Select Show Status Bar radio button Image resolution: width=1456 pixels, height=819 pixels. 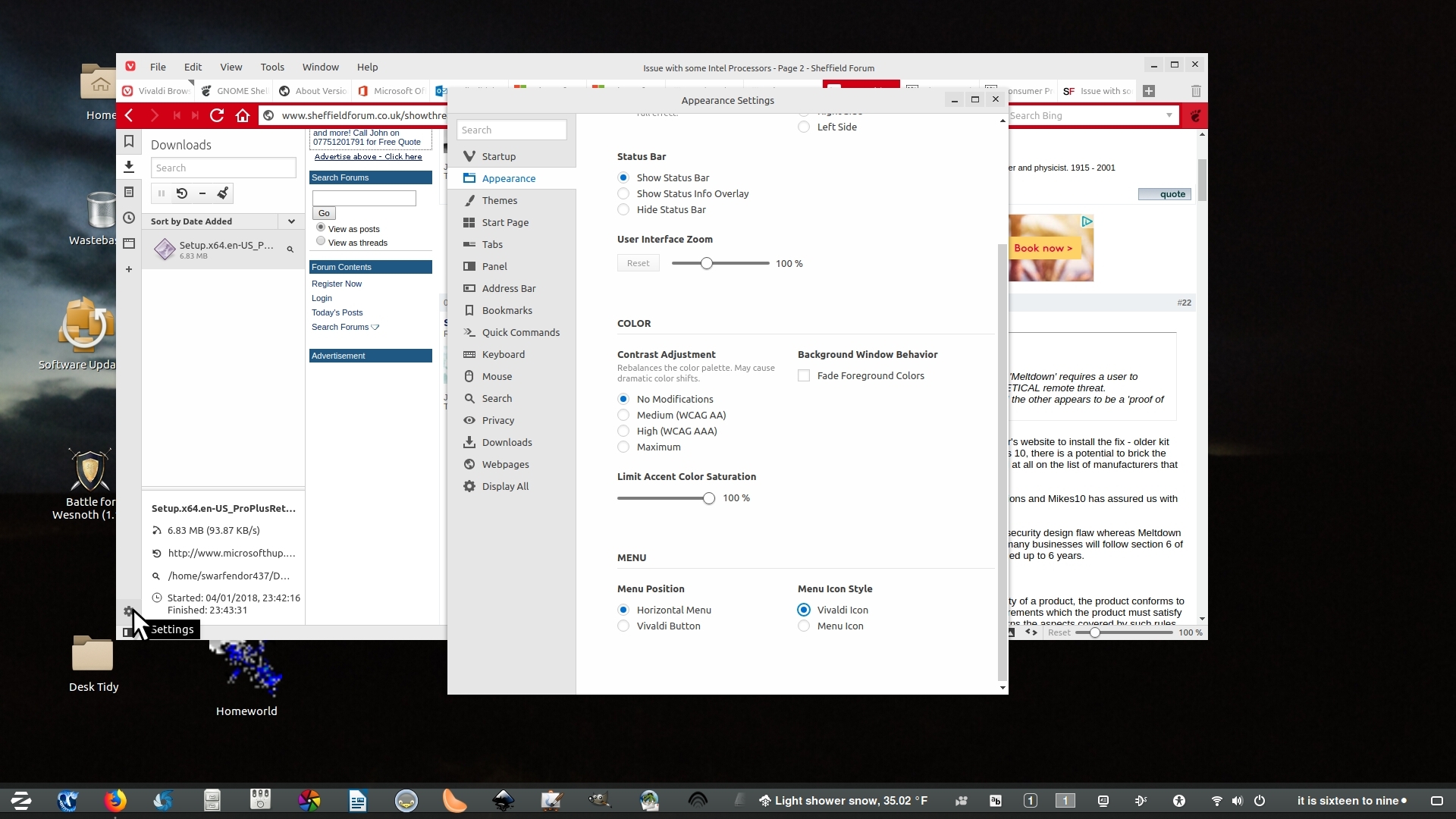[623, 178]
